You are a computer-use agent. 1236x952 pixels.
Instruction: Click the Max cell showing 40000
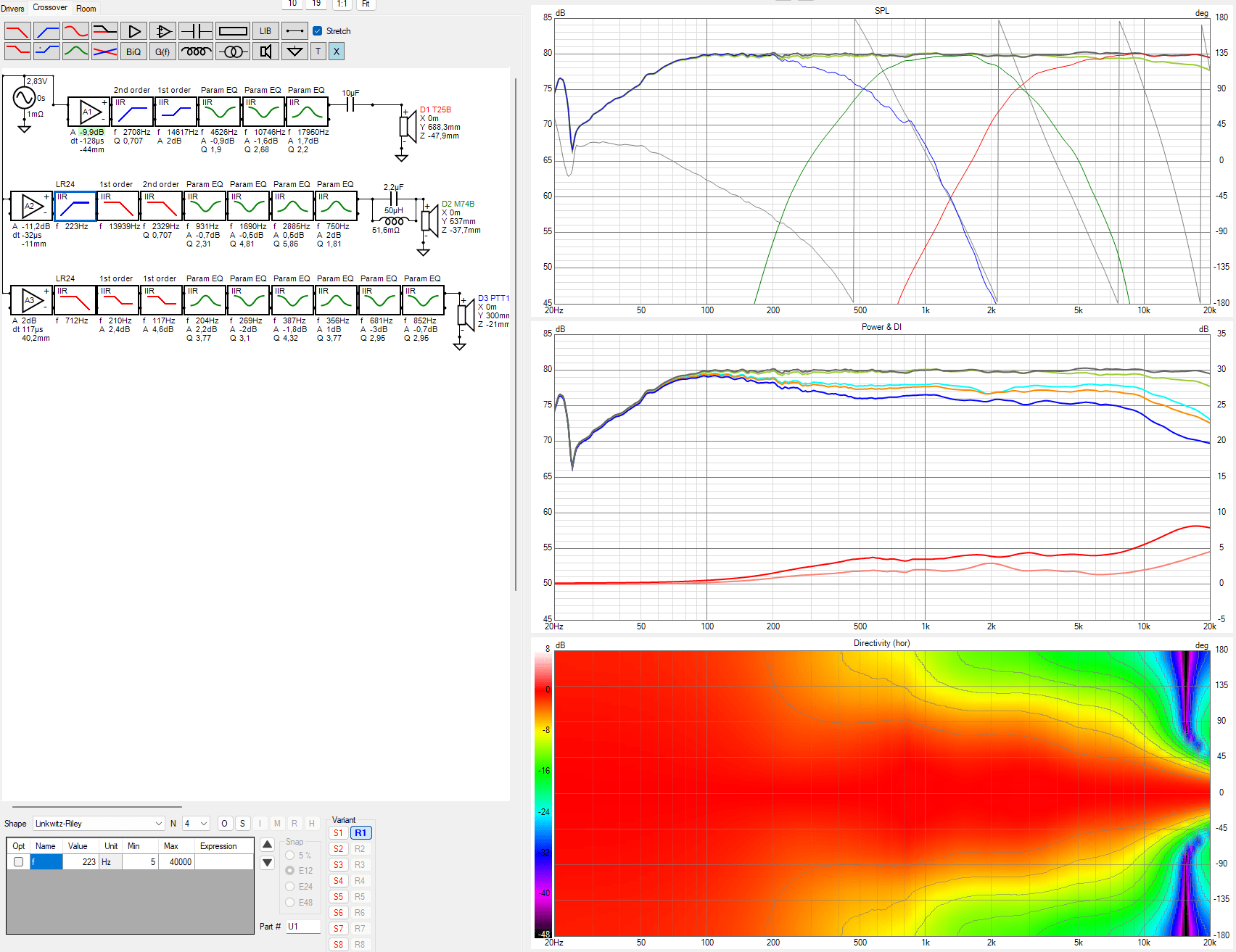pyautogui.click(x=176, y=862)
